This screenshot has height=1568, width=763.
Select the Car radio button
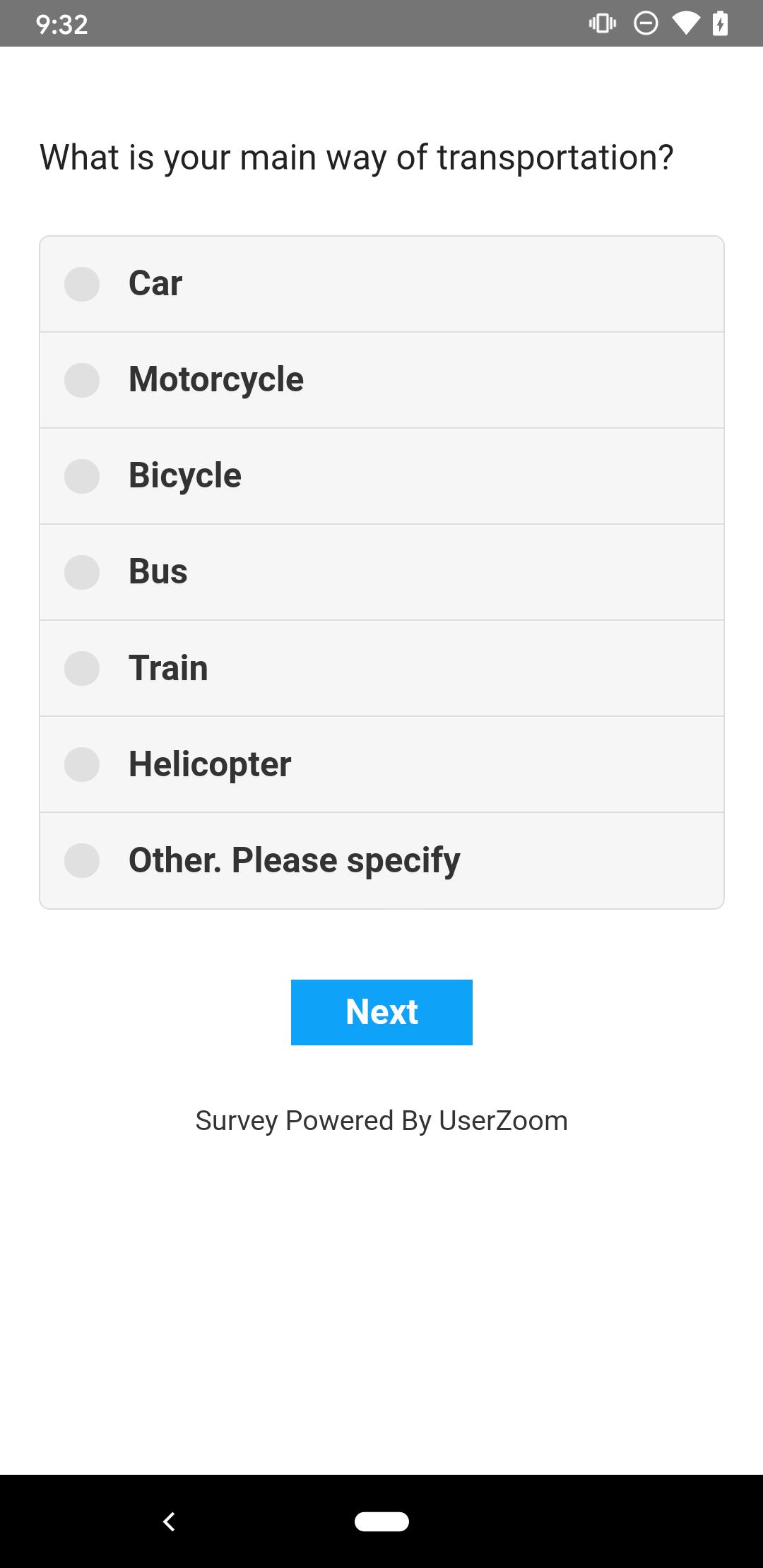click(82, 284)
